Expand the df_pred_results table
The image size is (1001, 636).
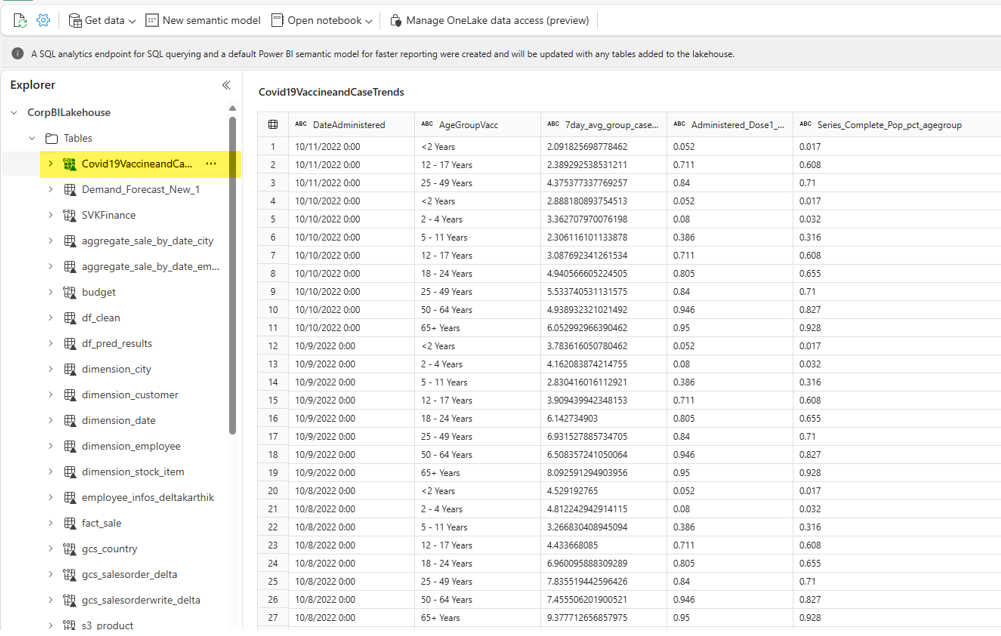[x=50, y=343]
